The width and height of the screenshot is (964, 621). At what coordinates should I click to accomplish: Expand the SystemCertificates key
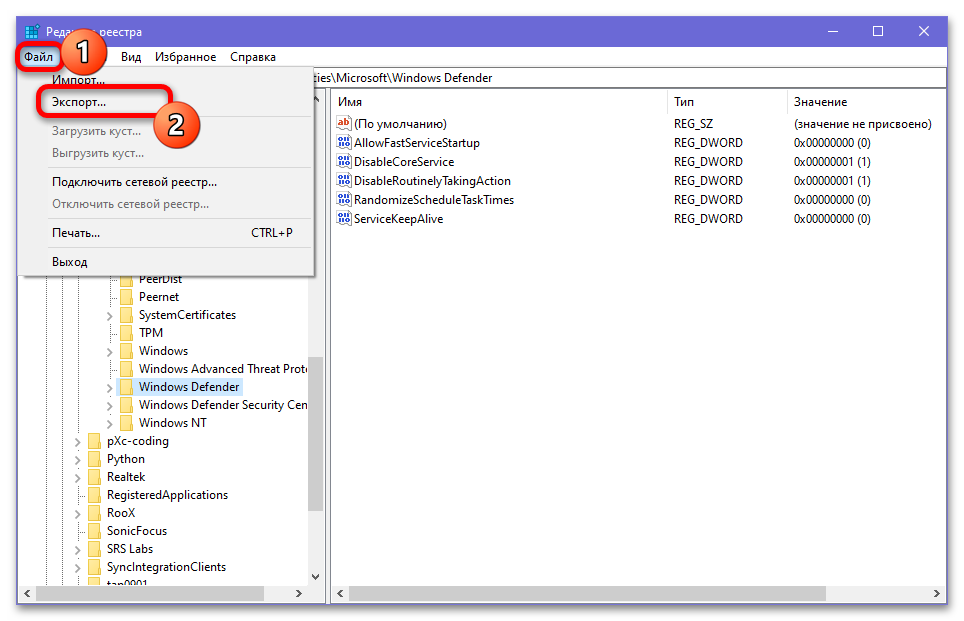(109, 316)
